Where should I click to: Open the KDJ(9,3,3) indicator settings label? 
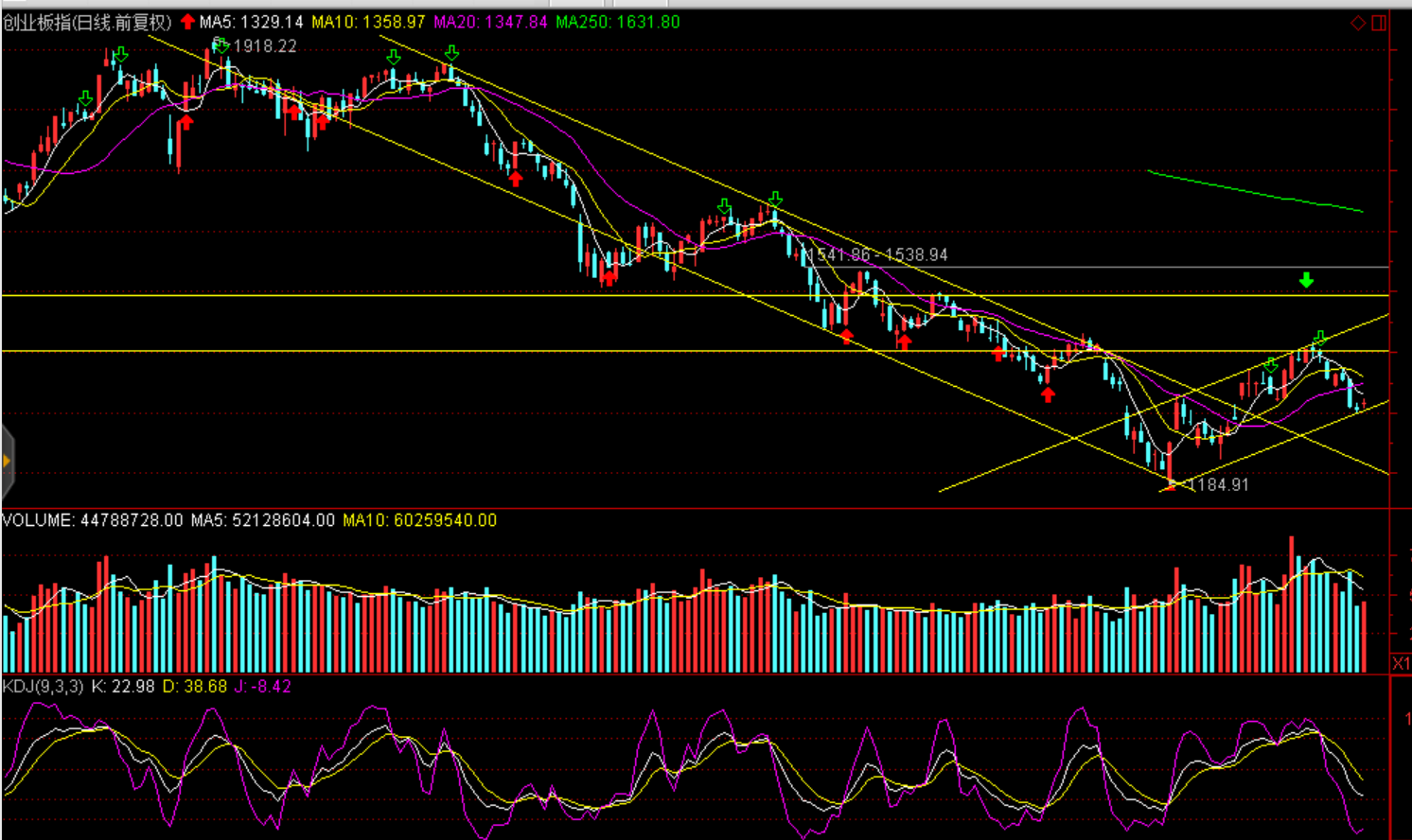[43, 686]
